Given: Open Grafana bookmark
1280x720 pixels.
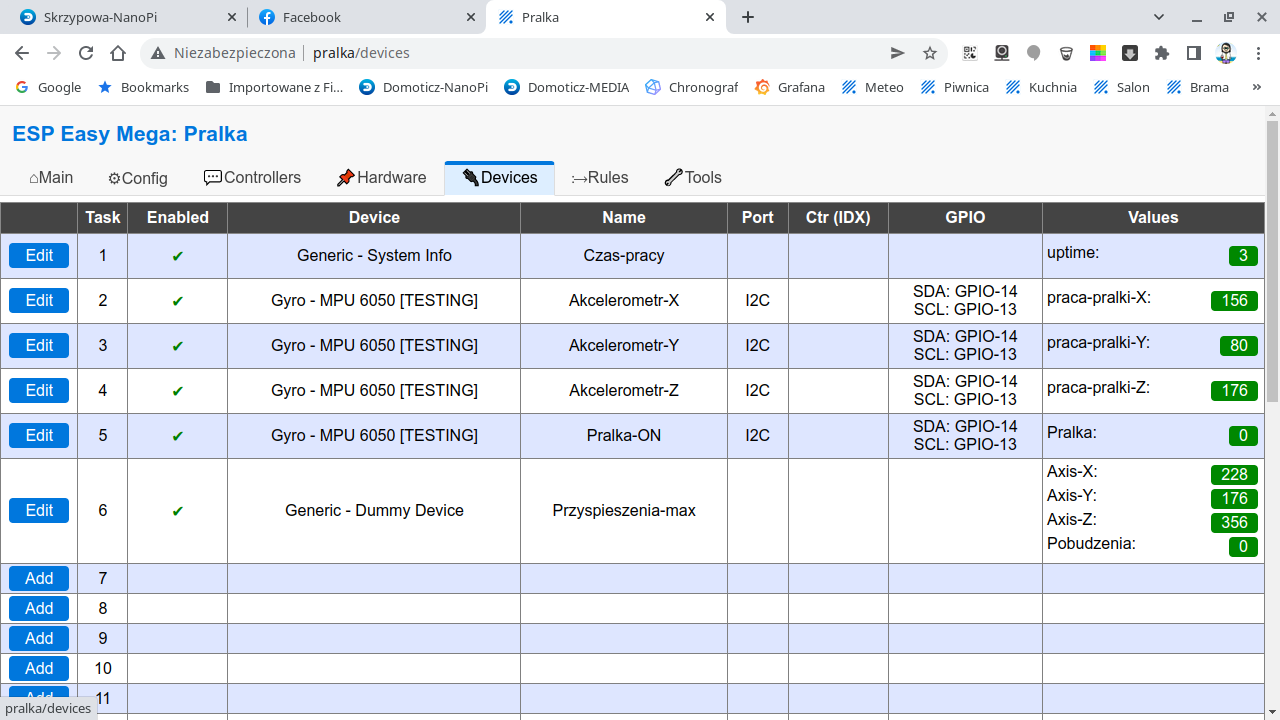Looking at the screenshot, I should 790,87.
